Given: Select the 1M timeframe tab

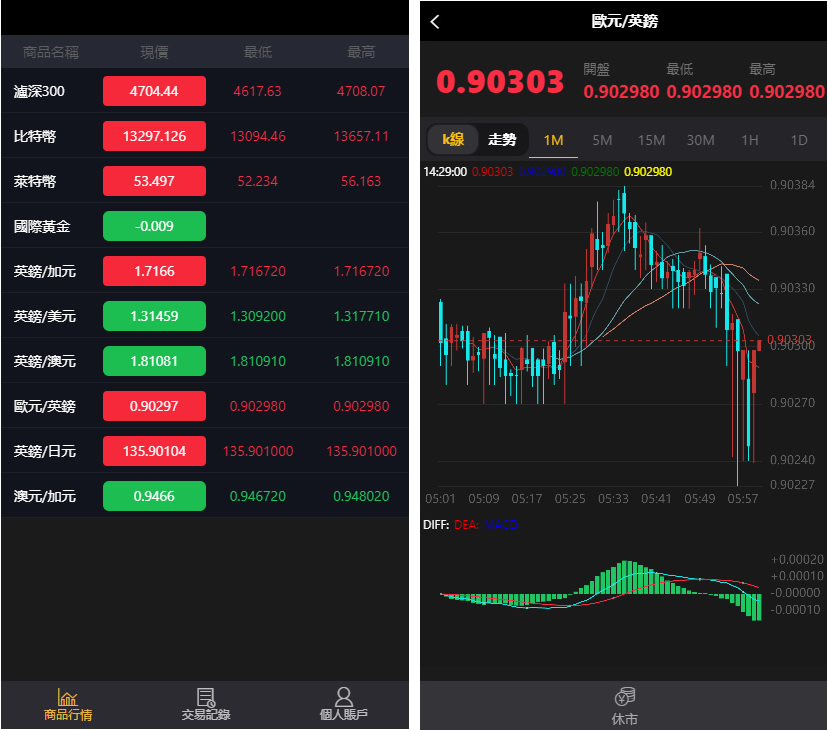Looking at the screenshot, I should pos(554,140).
